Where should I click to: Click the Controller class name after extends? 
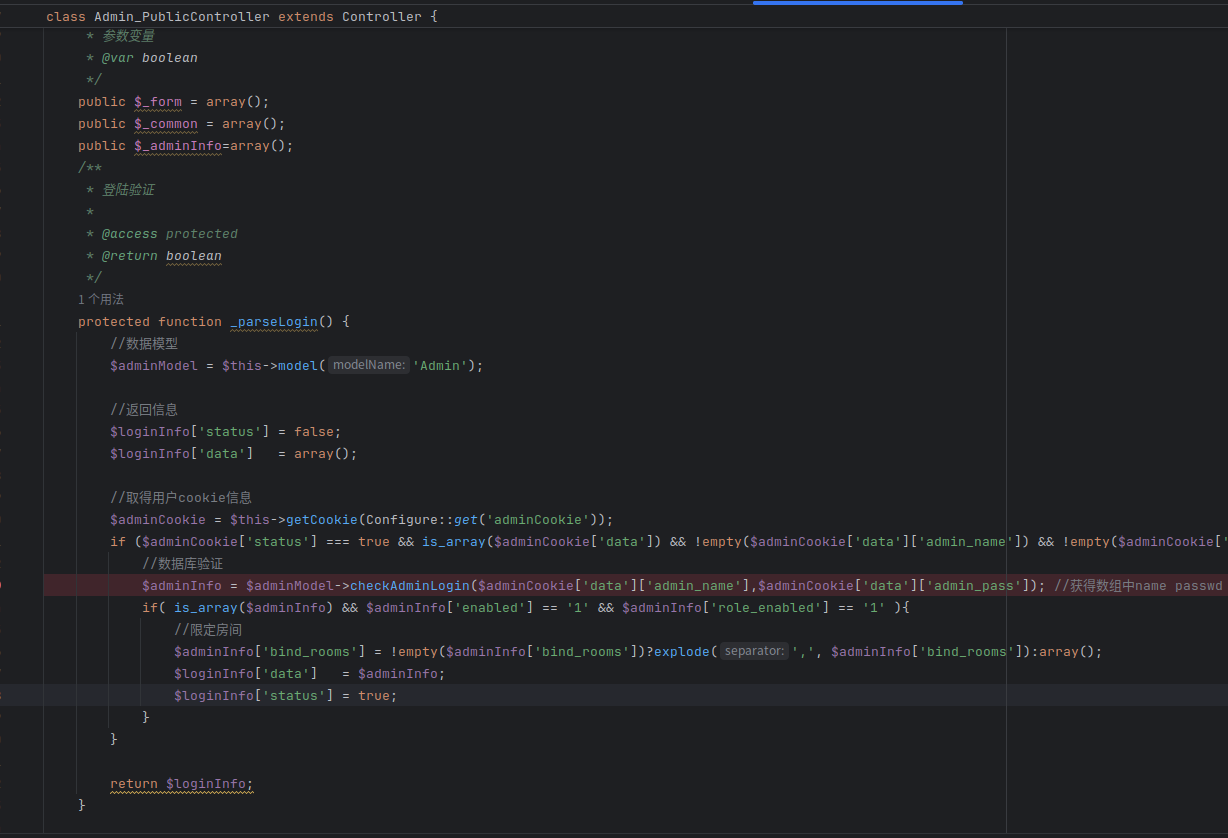[381, 17]
